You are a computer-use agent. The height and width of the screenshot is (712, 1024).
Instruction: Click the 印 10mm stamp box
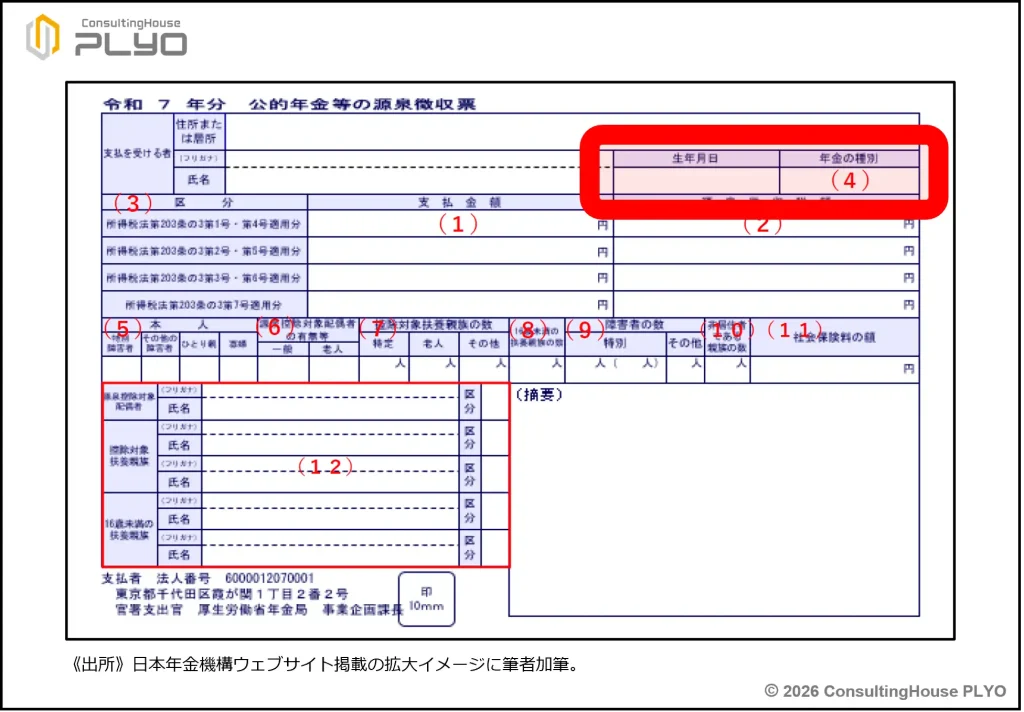426,598
